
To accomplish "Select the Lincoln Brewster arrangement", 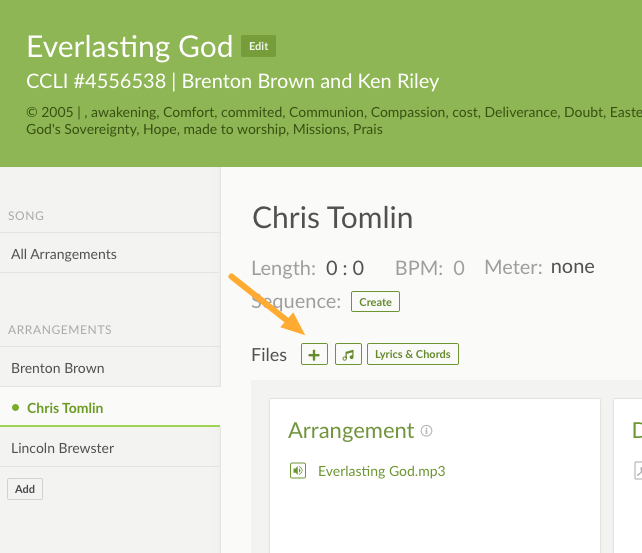I will [x=110, y=448].
